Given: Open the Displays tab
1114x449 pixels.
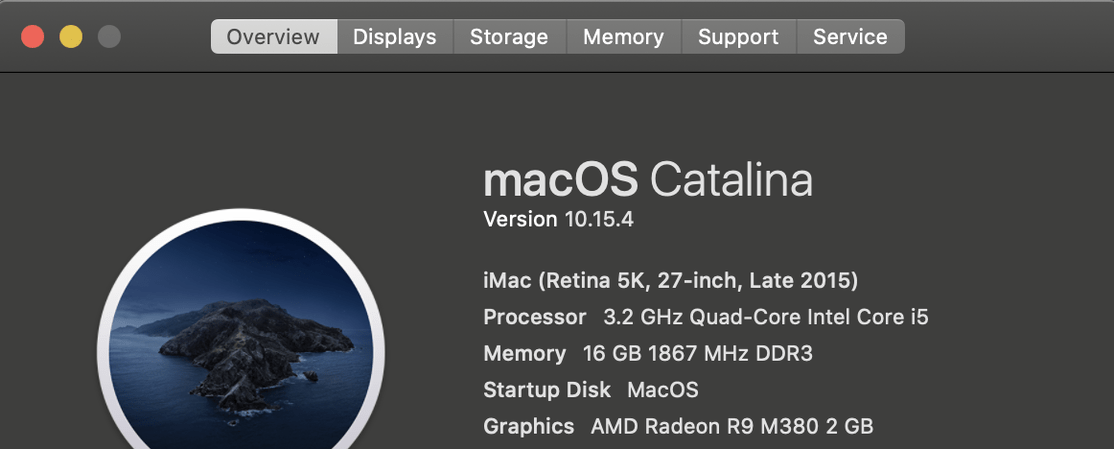Looking at the screenshot, I should tap(395, 37).
